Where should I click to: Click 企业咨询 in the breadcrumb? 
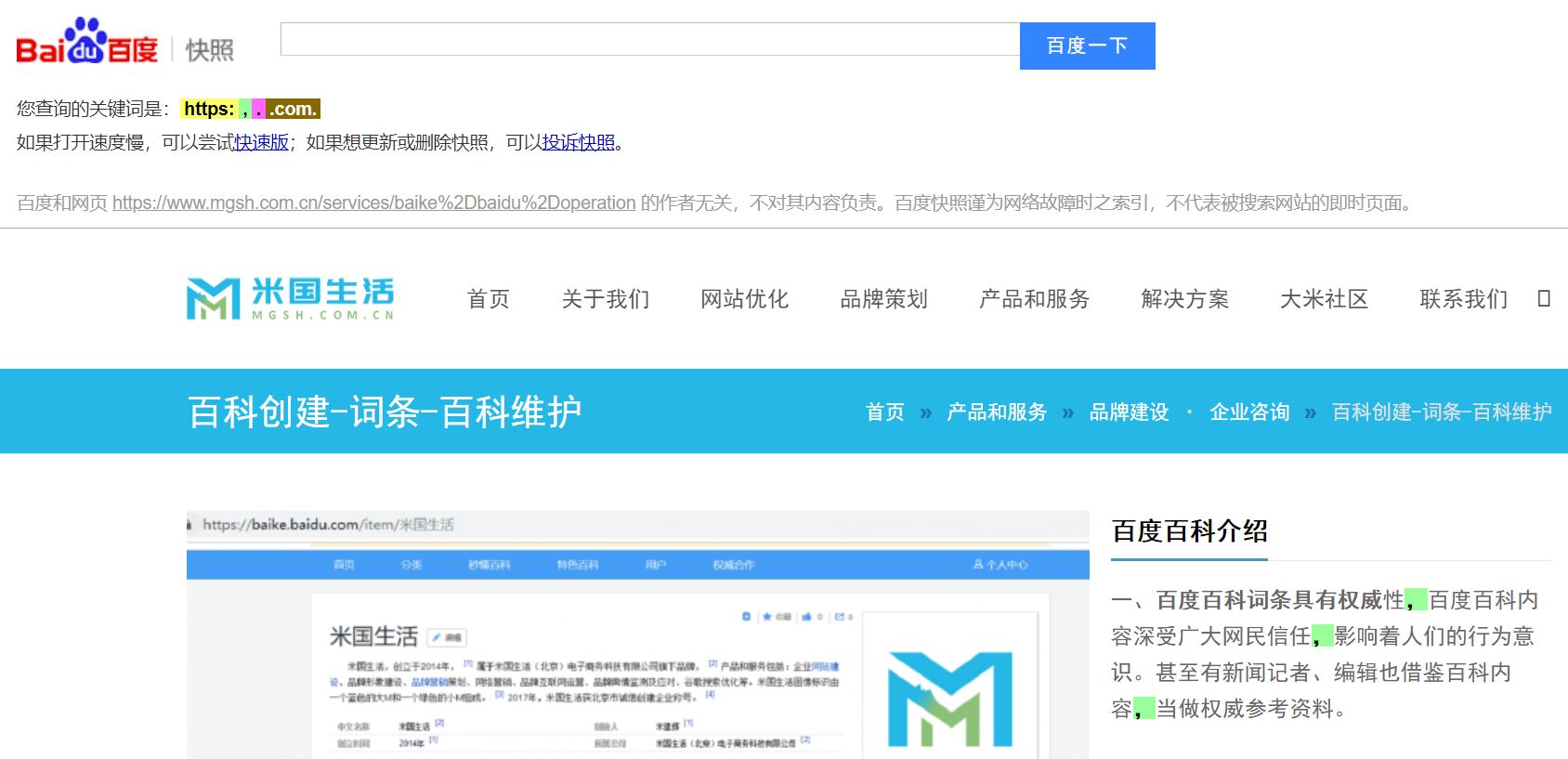pyautogui.click(x=1249, y=412)
